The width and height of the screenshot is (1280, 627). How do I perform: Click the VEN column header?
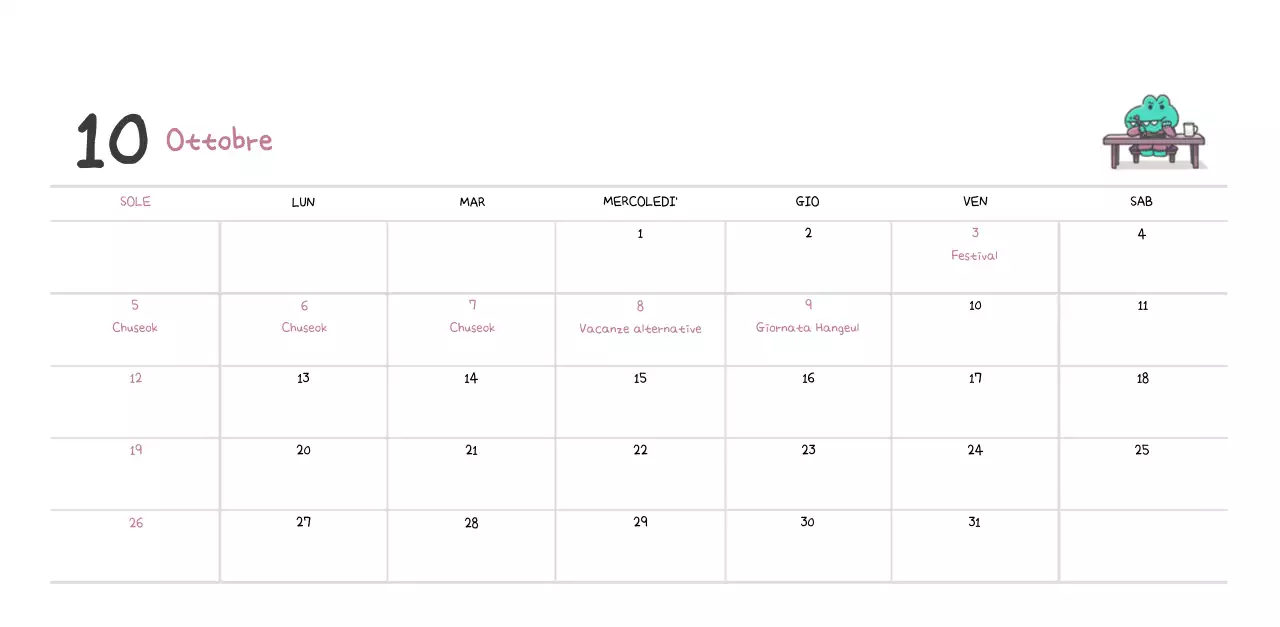pos(975,201)
